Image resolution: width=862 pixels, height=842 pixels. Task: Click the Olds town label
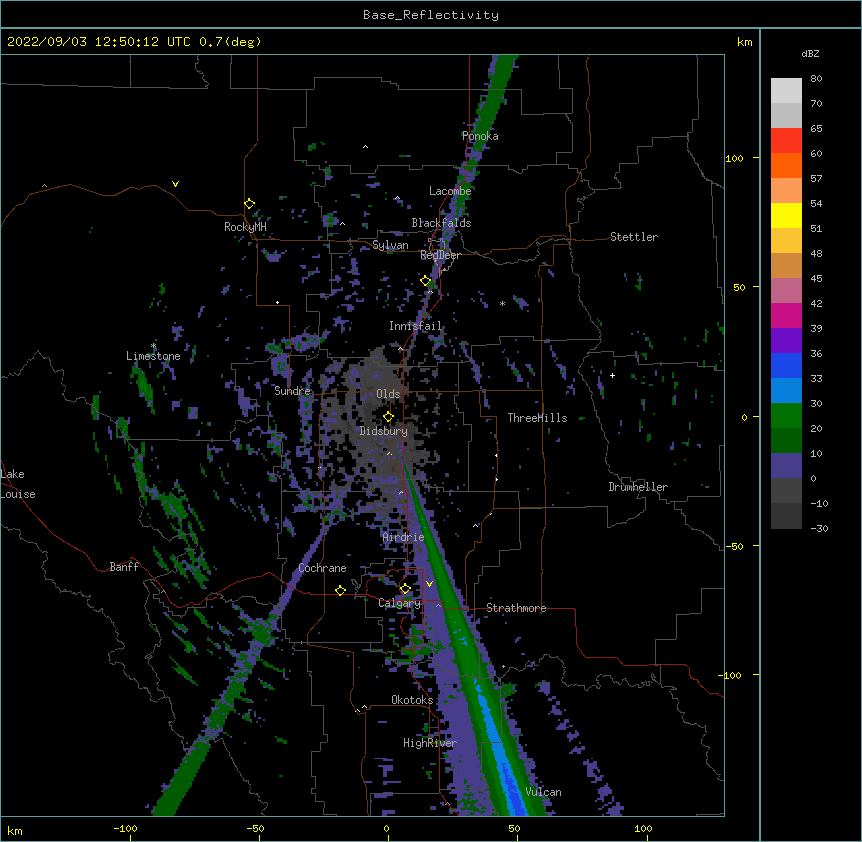tap(388, 394)
